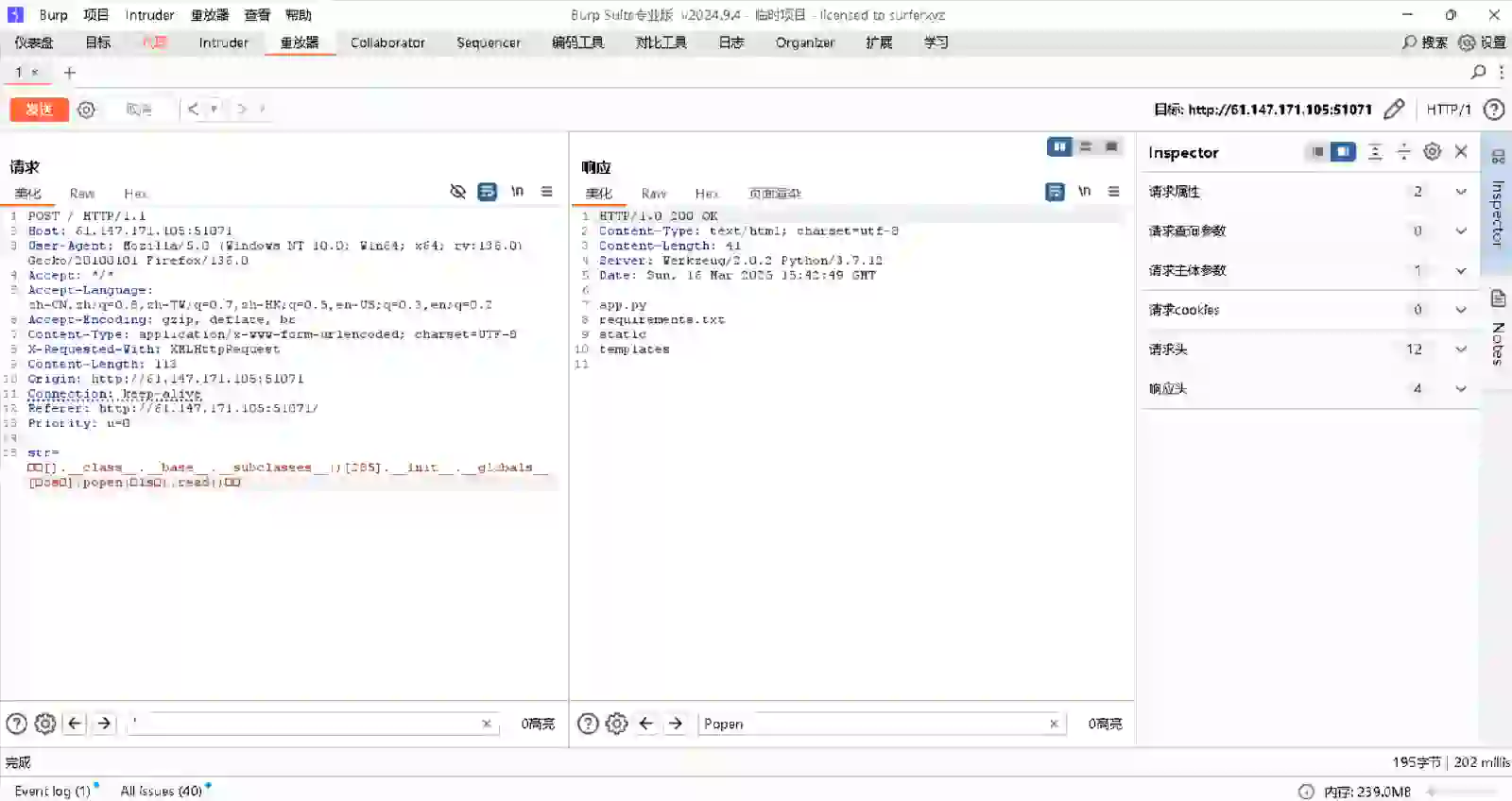Click the pencil icon to edit target
1512x801 pixels.
[1394, 110]
